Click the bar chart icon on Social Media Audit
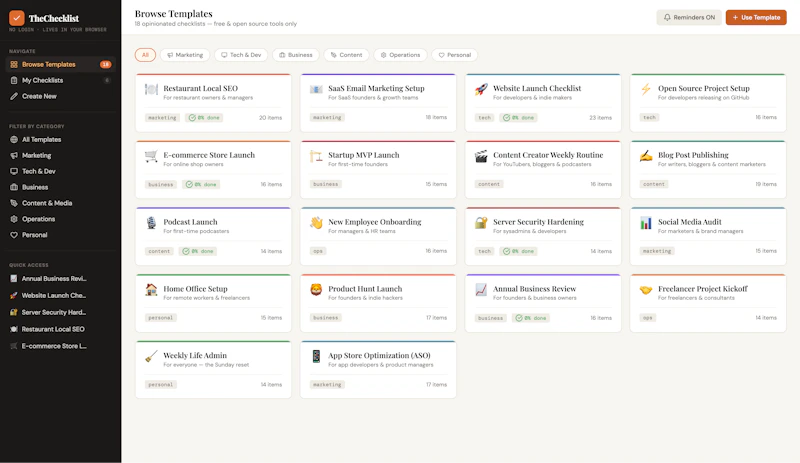Viewport: 800px width, 463px height. pos(645,223)
